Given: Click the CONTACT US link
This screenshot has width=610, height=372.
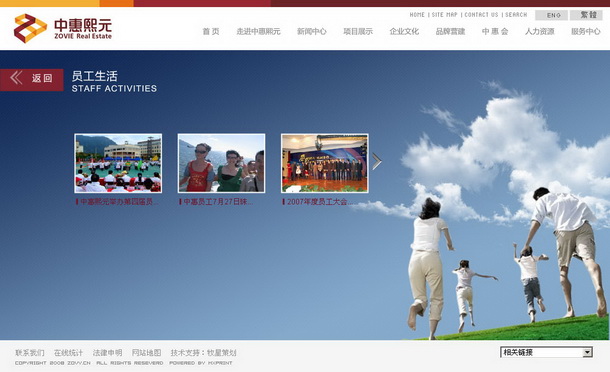Looking at the screenshot, I should click(x=481, y=15).
